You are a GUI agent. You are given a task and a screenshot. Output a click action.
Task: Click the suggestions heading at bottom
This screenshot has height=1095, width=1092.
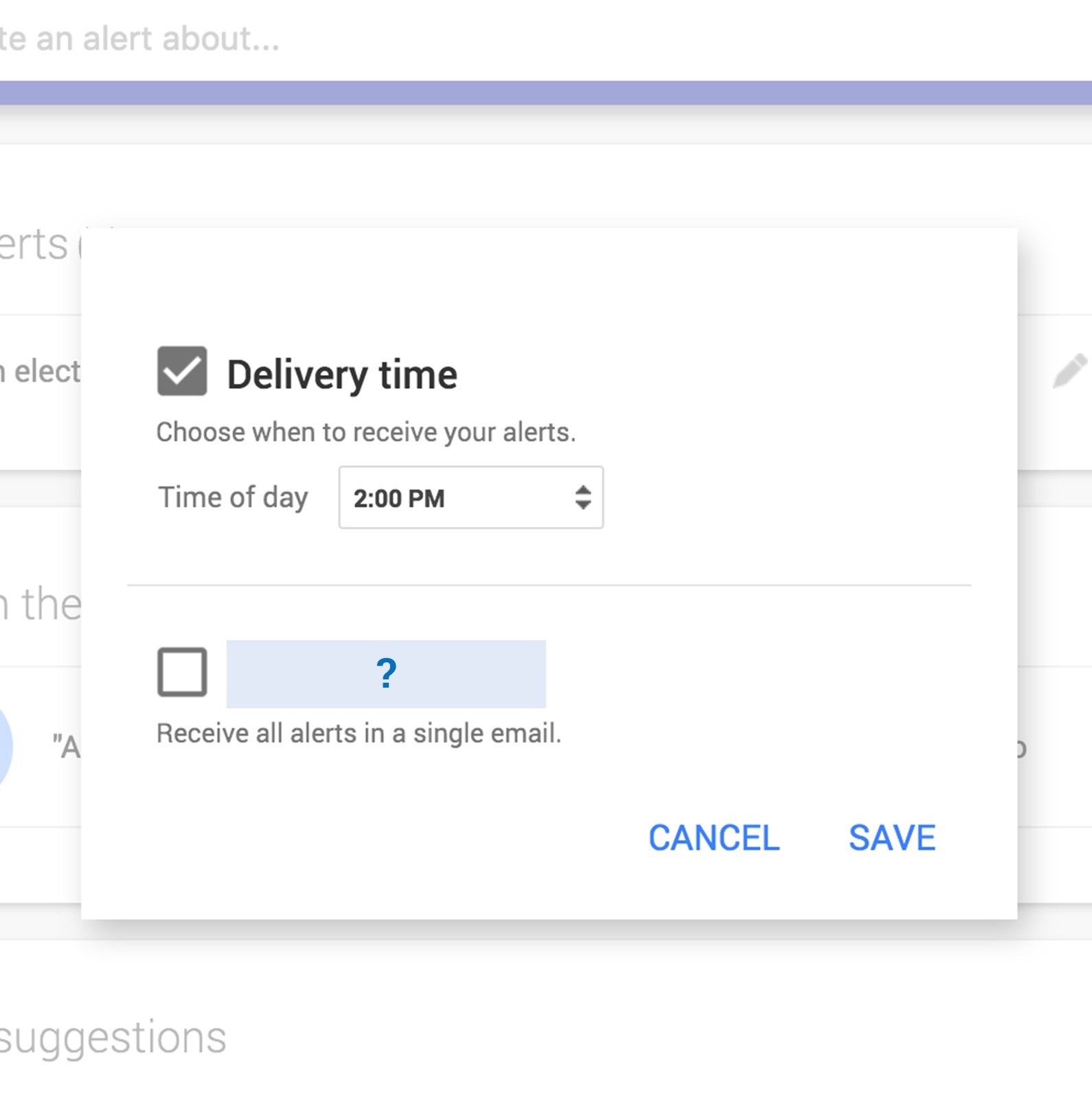click(x=113, y=1037)
